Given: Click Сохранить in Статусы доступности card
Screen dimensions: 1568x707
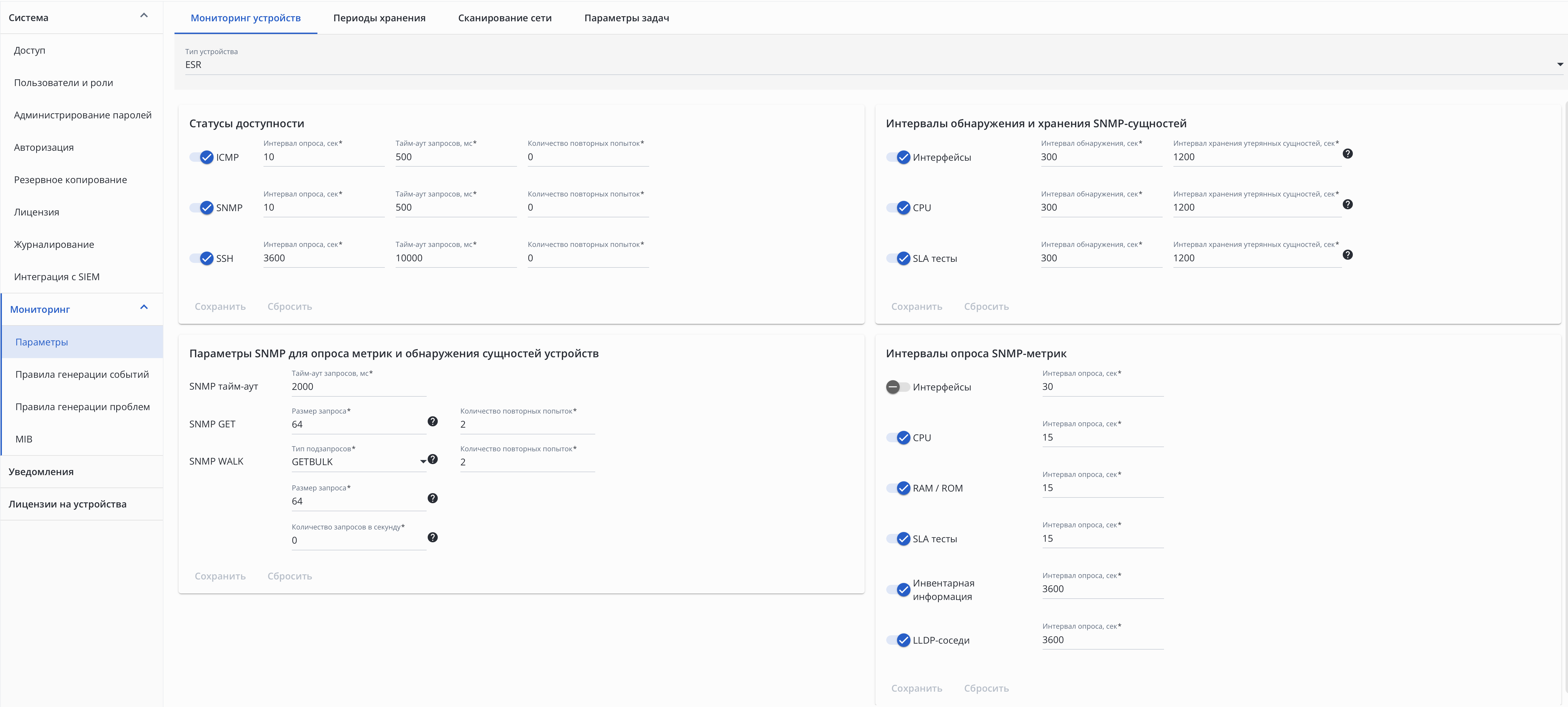Looking at the screenshot, I should [x=220, y=307].
